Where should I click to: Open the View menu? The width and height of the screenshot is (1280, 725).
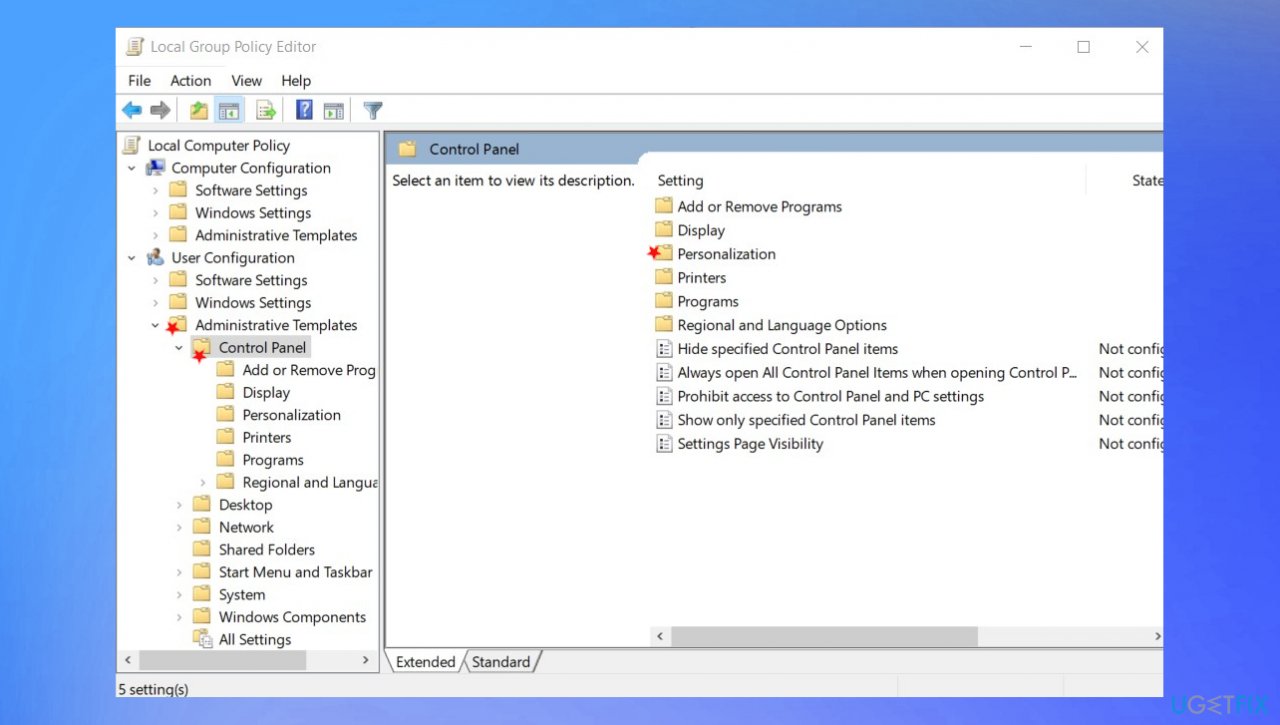point(246,81)
